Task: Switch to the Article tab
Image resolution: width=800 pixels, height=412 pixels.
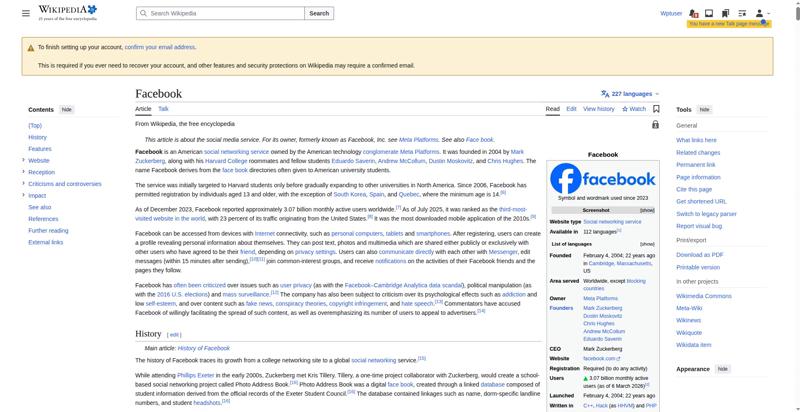Action: pyautogui.click(x=143, y=109)
